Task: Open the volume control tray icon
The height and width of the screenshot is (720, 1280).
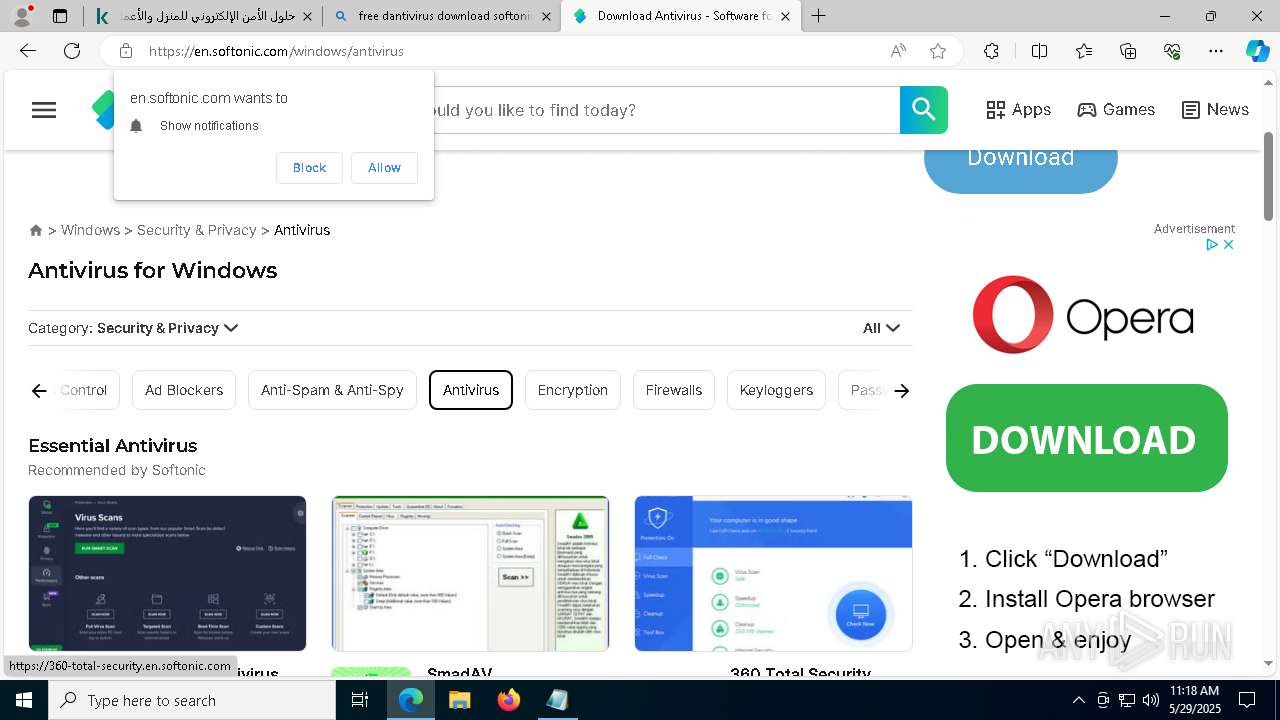Action: (x=1151, y=700)
